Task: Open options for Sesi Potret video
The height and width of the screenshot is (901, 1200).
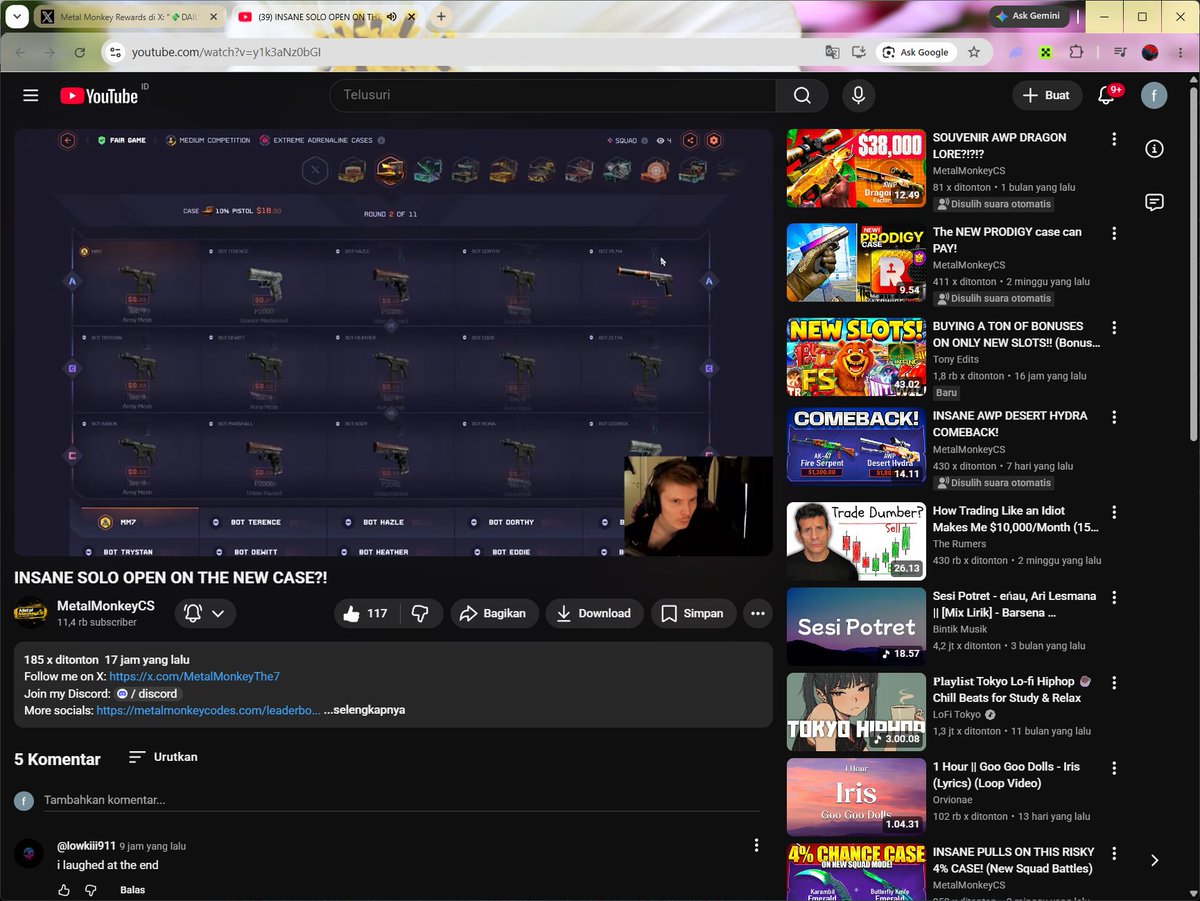Action: pyautogui.click(x=1114, y=597)
